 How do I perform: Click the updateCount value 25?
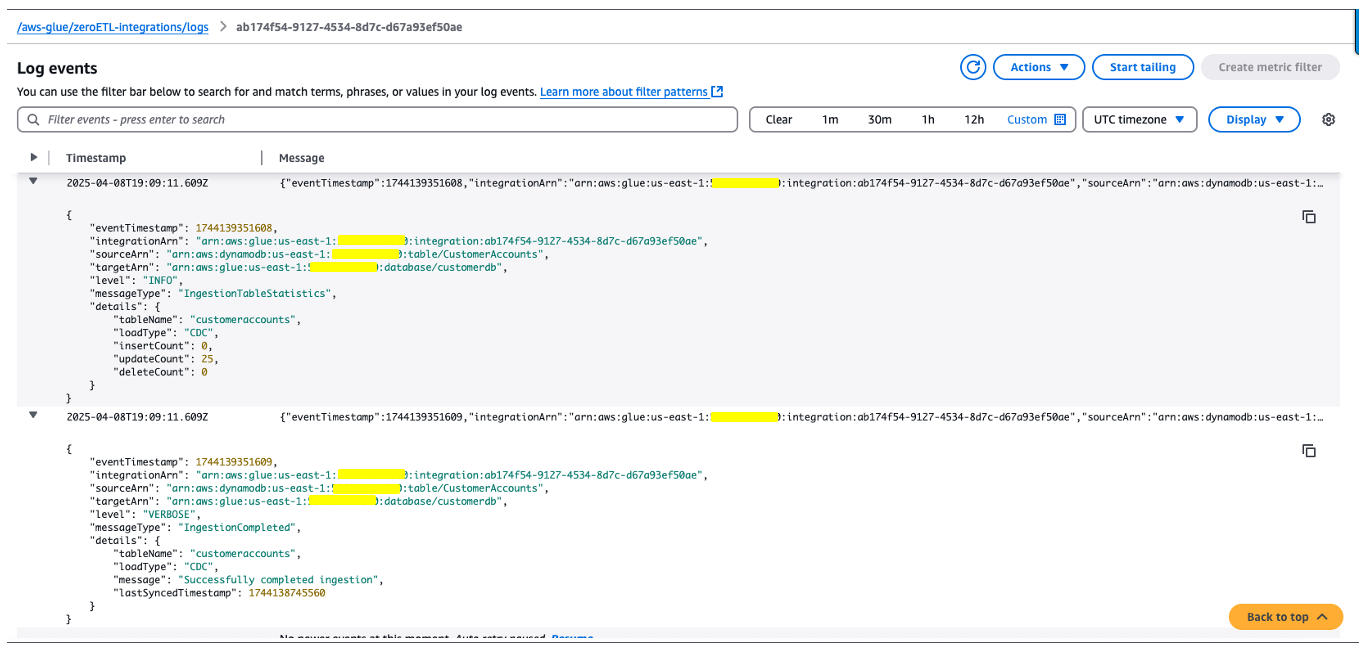208,358
